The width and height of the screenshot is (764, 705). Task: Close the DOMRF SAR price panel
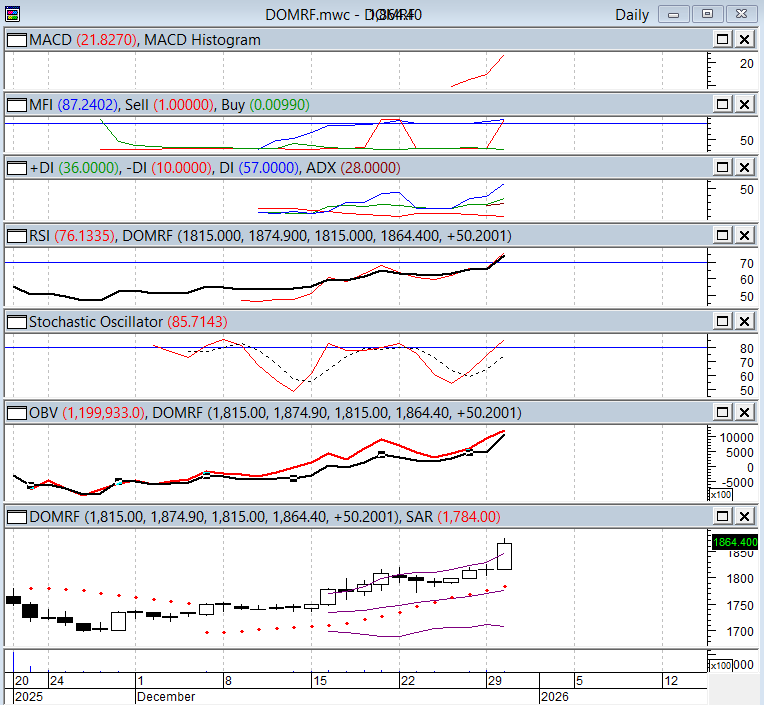click(745, 516)
